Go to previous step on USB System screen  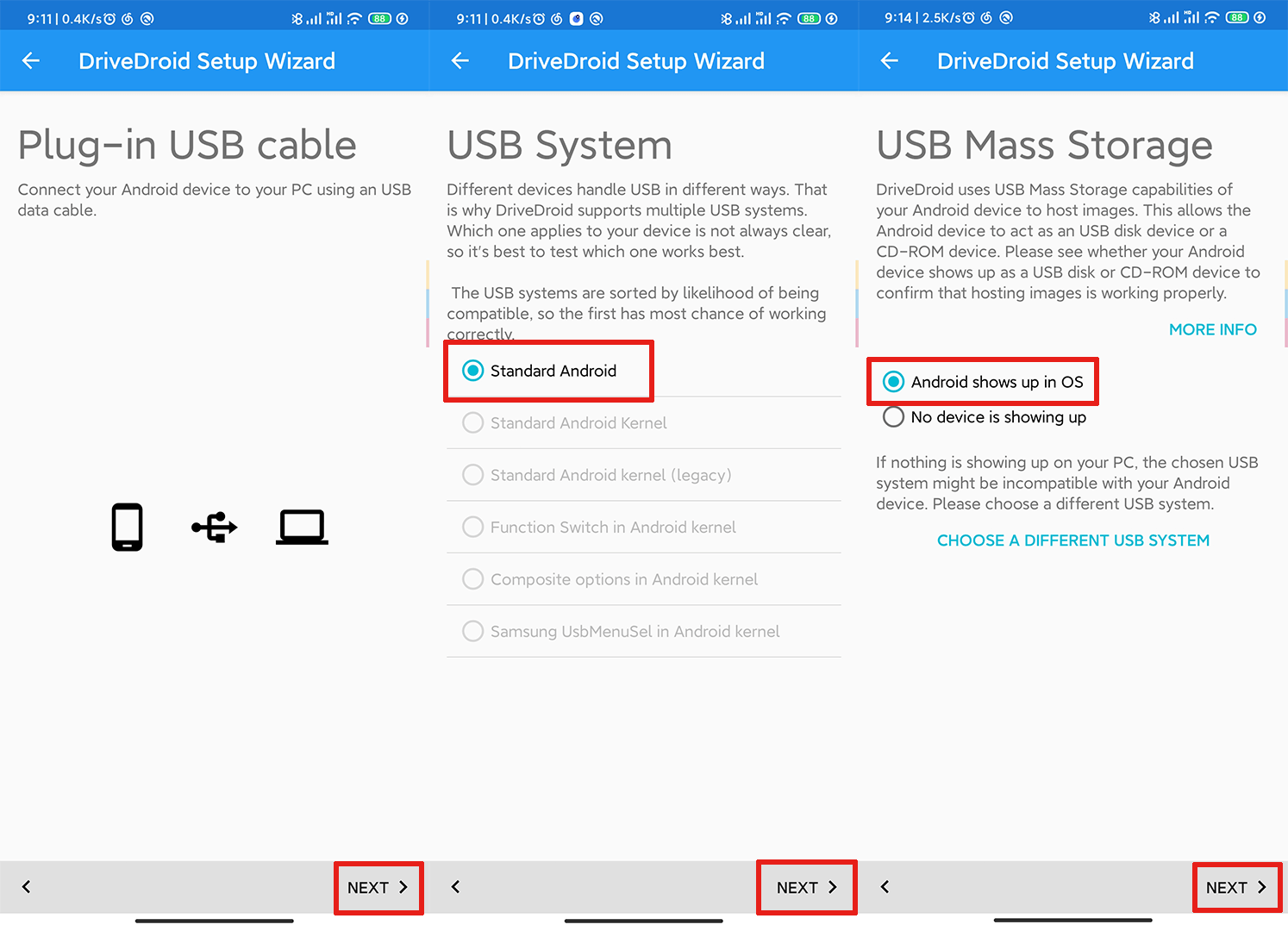point(455,886)
